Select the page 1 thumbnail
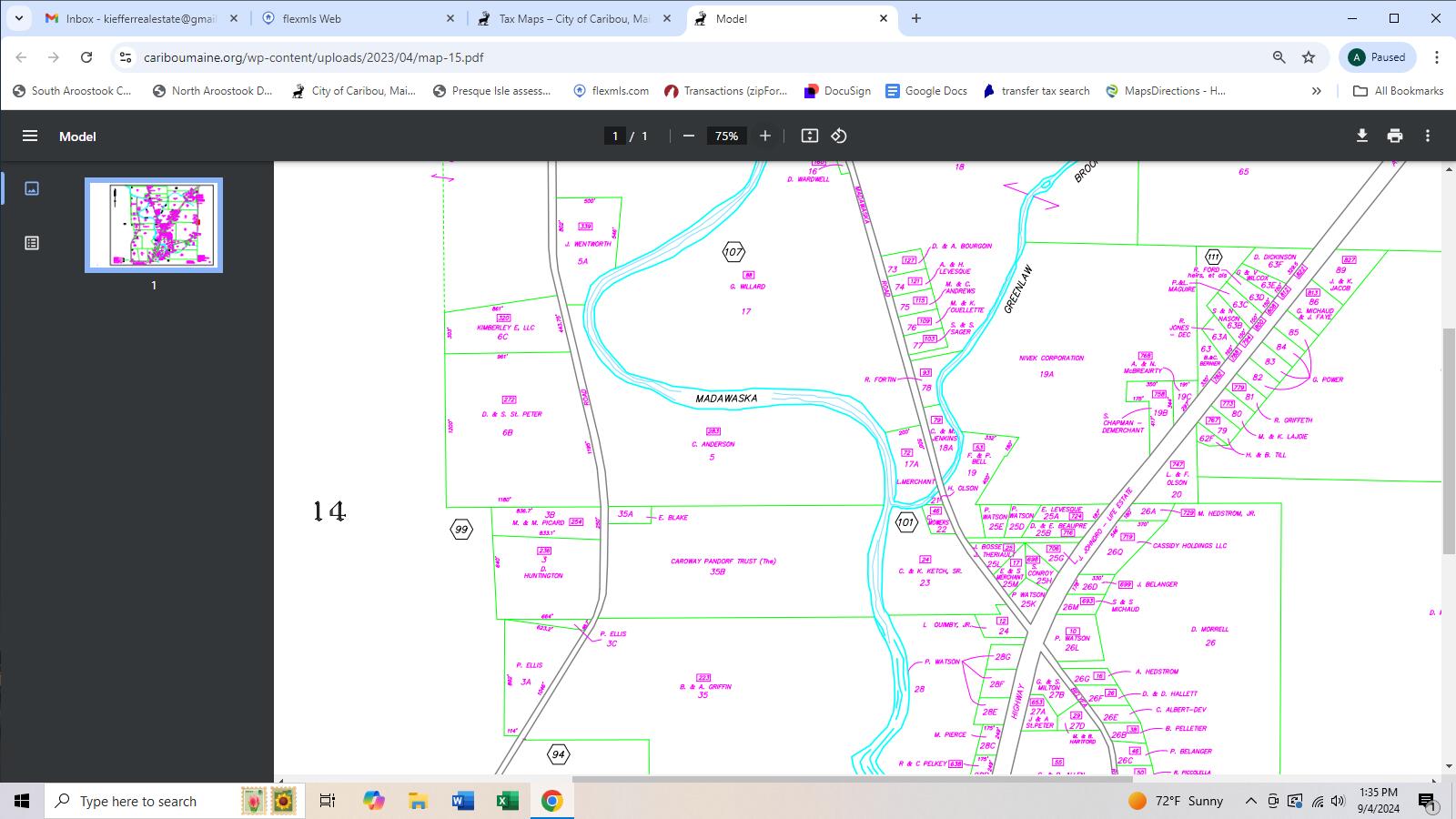 tap(154, 225)
